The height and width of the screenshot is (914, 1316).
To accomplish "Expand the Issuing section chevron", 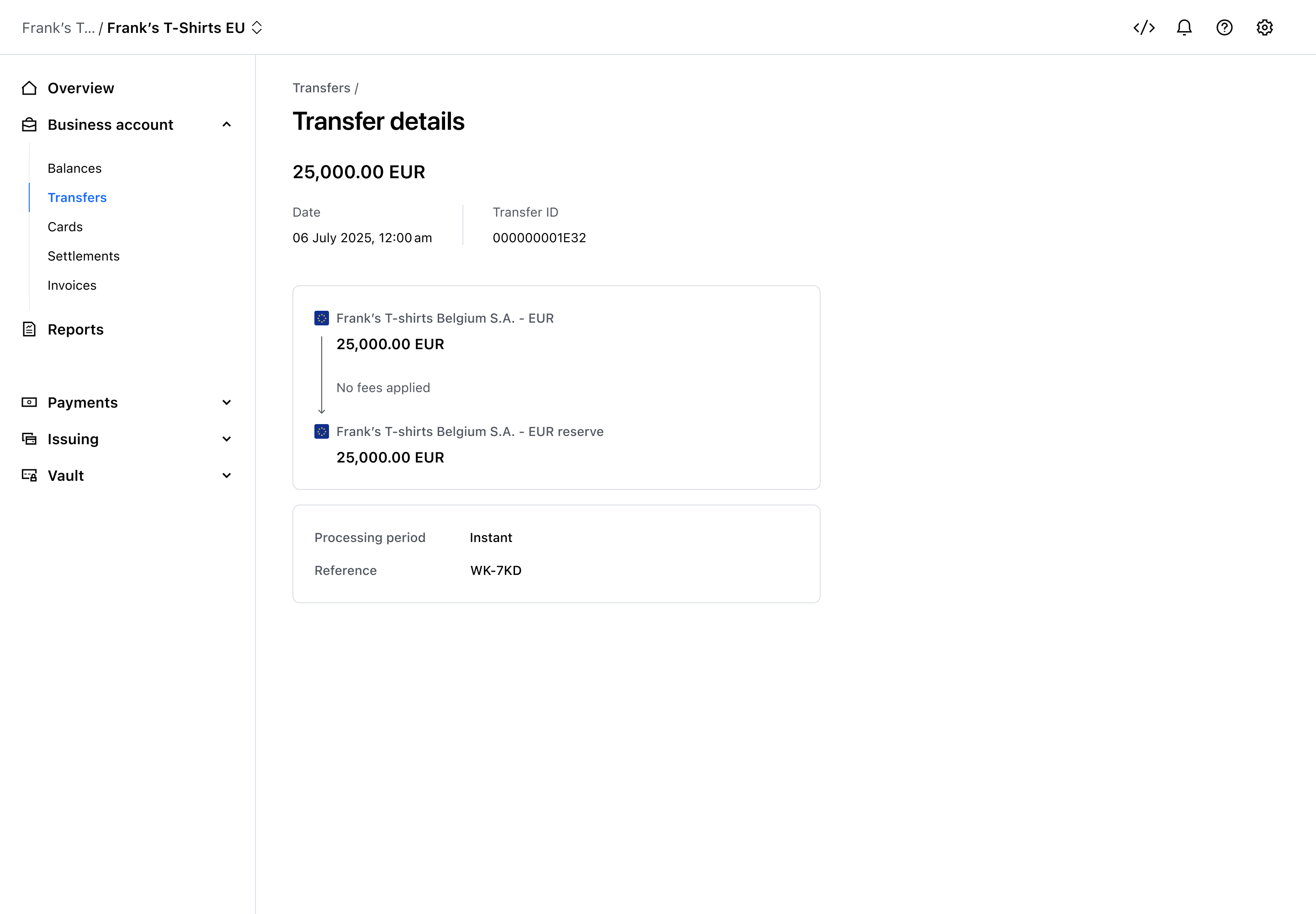I will coord(227,439).
